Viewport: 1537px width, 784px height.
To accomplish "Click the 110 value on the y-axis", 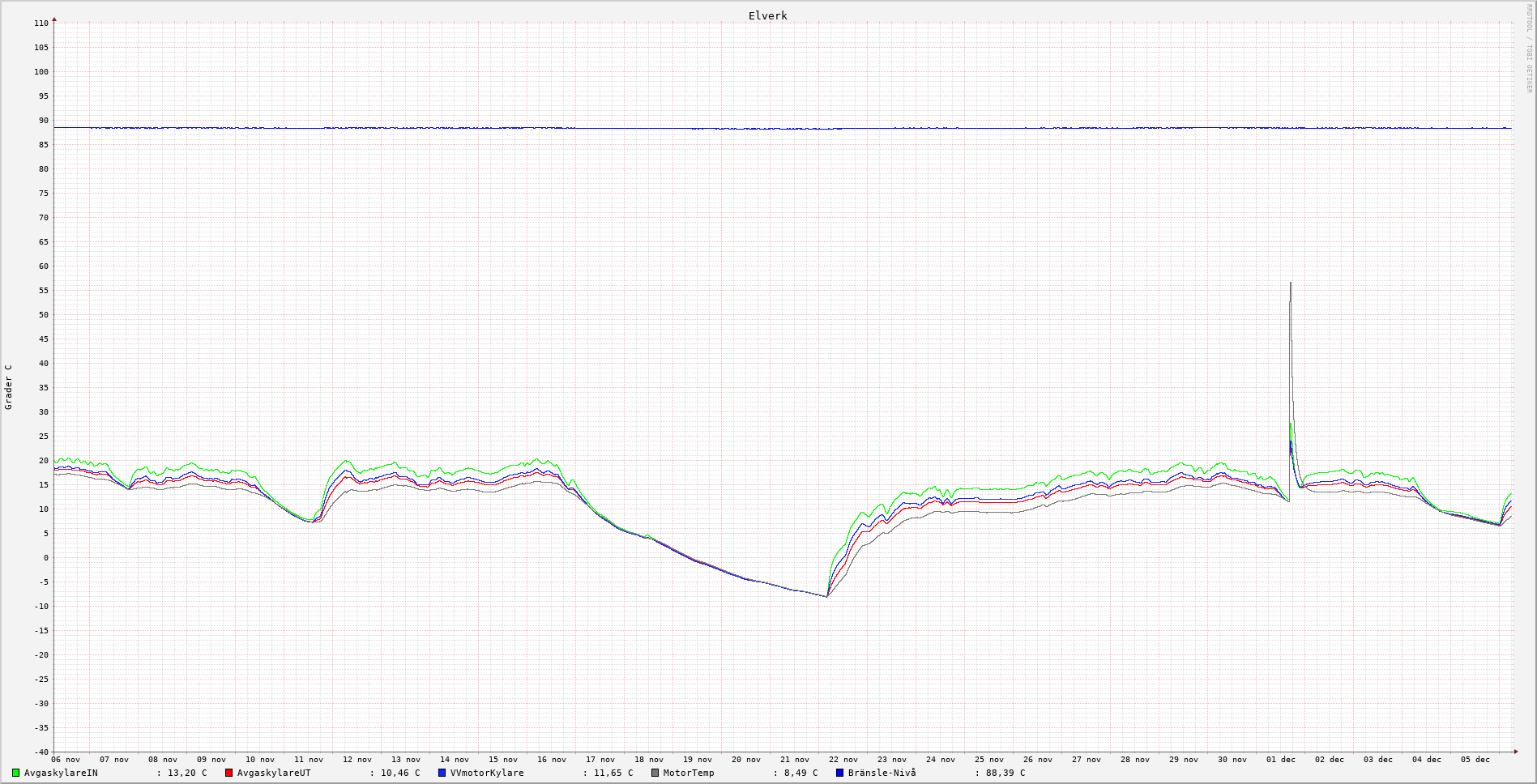I will (x=41, y=23).
